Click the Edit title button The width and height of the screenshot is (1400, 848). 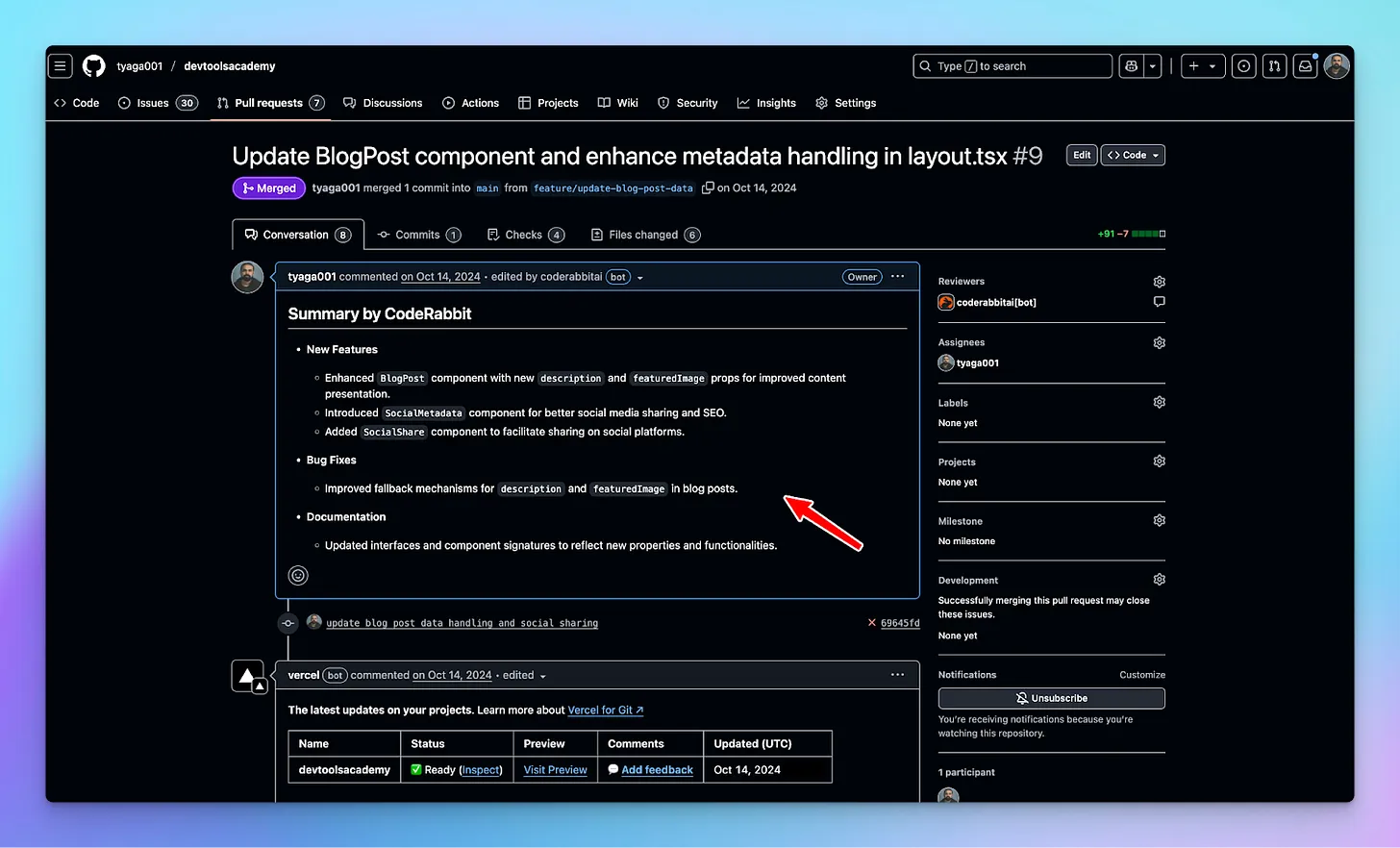point(1082,156)
